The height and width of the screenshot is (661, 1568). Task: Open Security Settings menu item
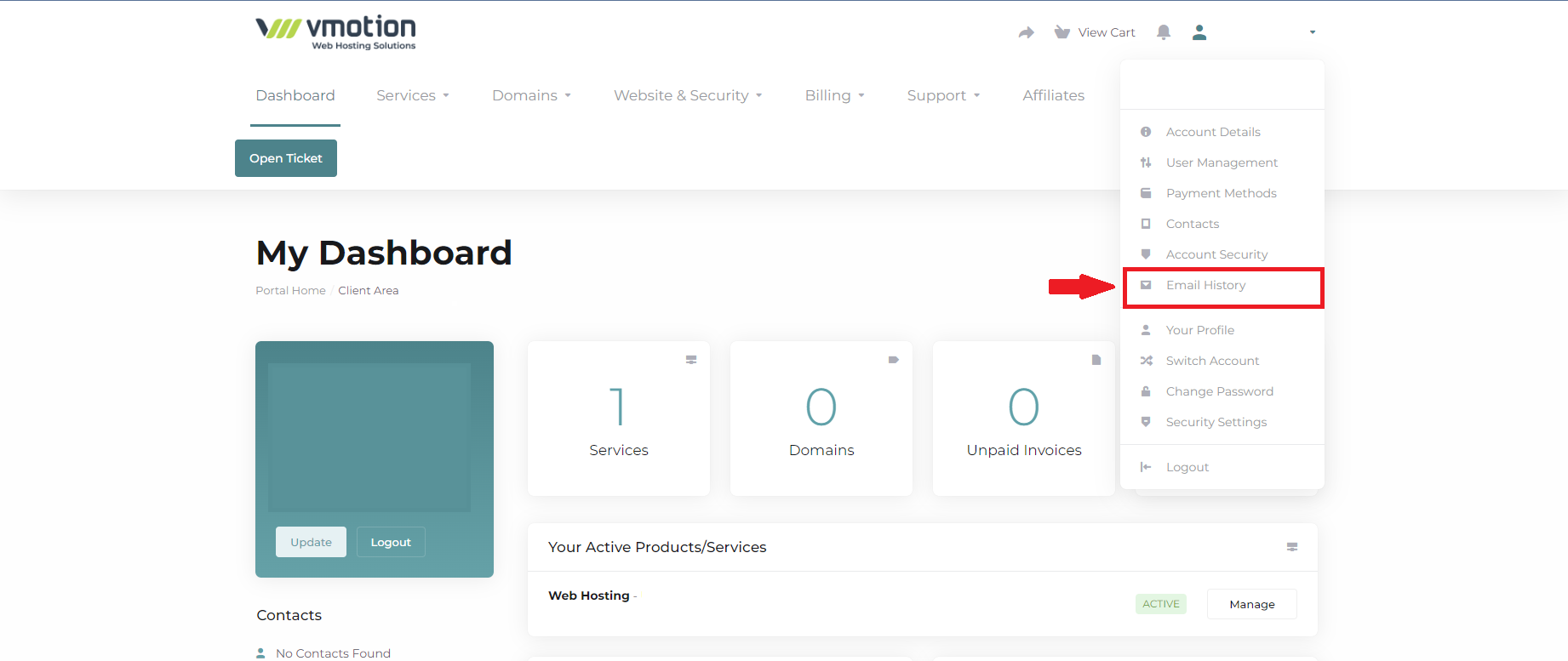pyautogui.click(x=1222, y=422)
